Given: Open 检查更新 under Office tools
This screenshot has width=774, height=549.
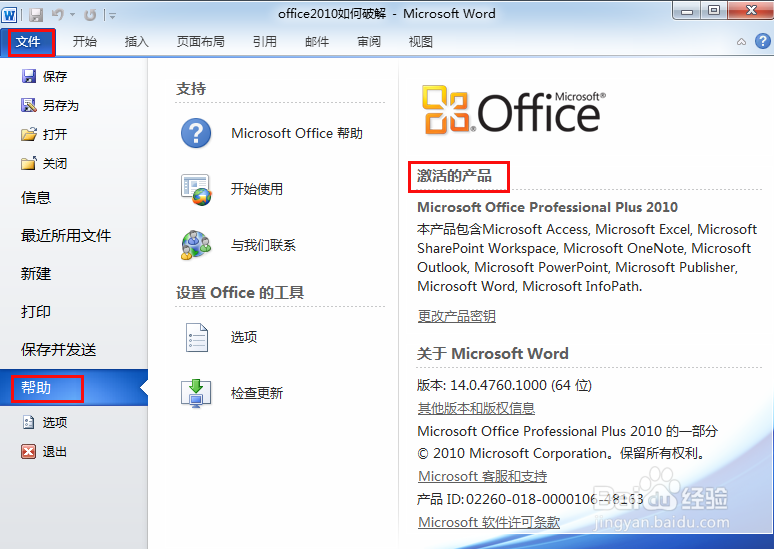Looking at the screenshot, I should pyautogui.click(x=257, y=393).
